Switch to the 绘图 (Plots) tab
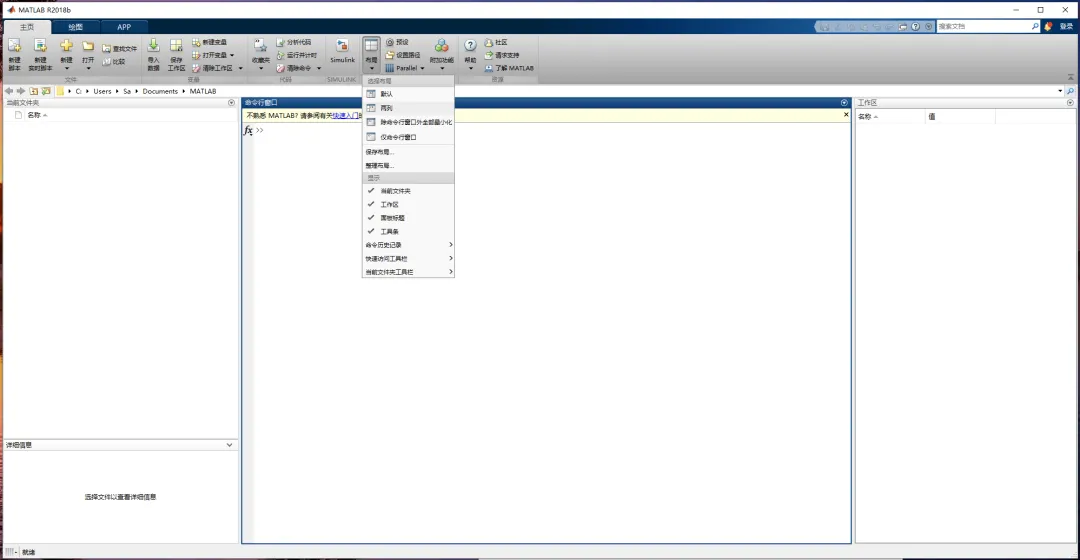The height and width of the screenshot is (560, 1080). [x=76, y=27]
